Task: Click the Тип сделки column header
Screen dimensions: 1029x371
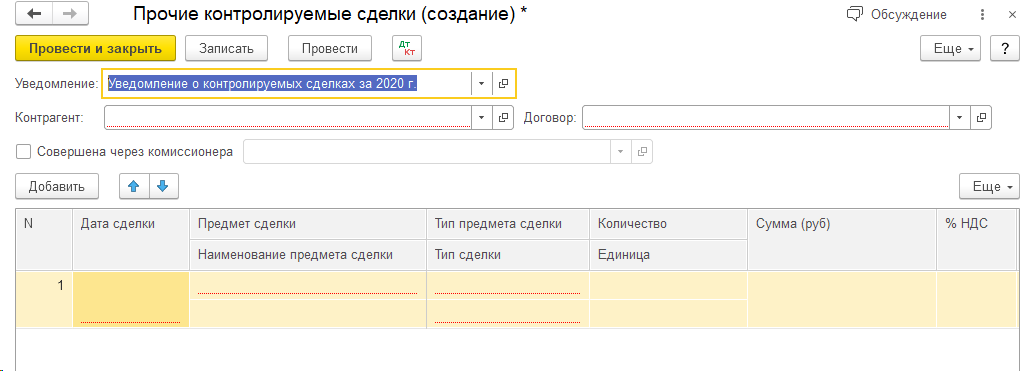Action: click(508, 255)
